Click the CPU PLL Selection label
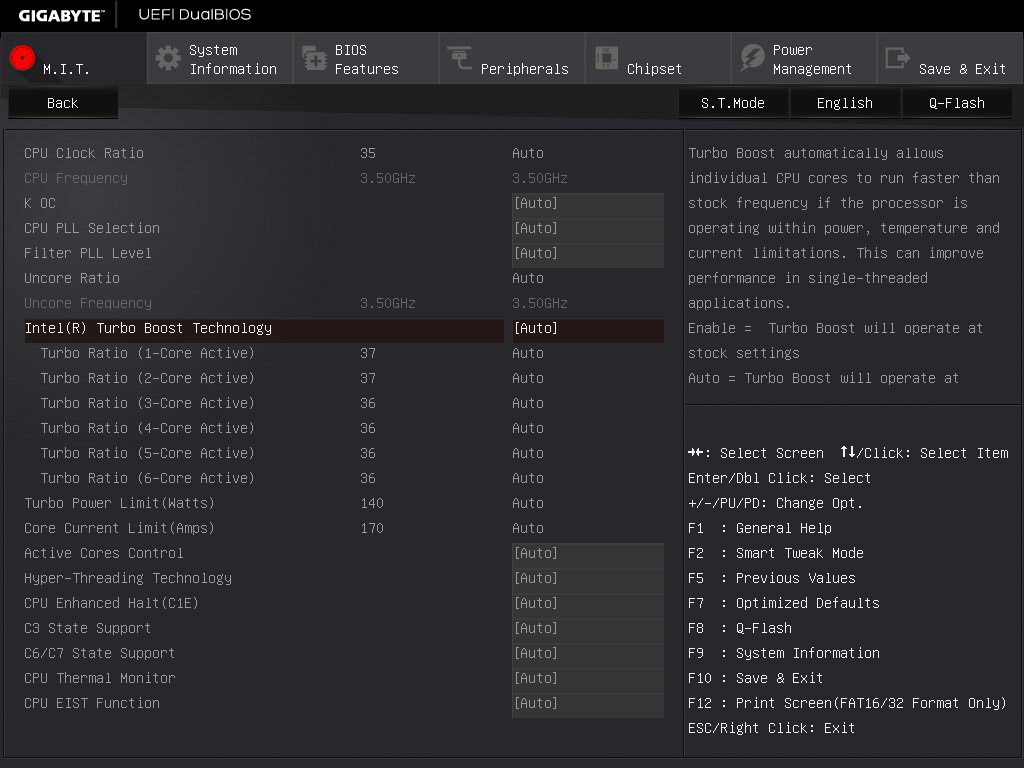Image resolution: width=1024 pixels, height=768 pixels. click(x=91, y=229)
